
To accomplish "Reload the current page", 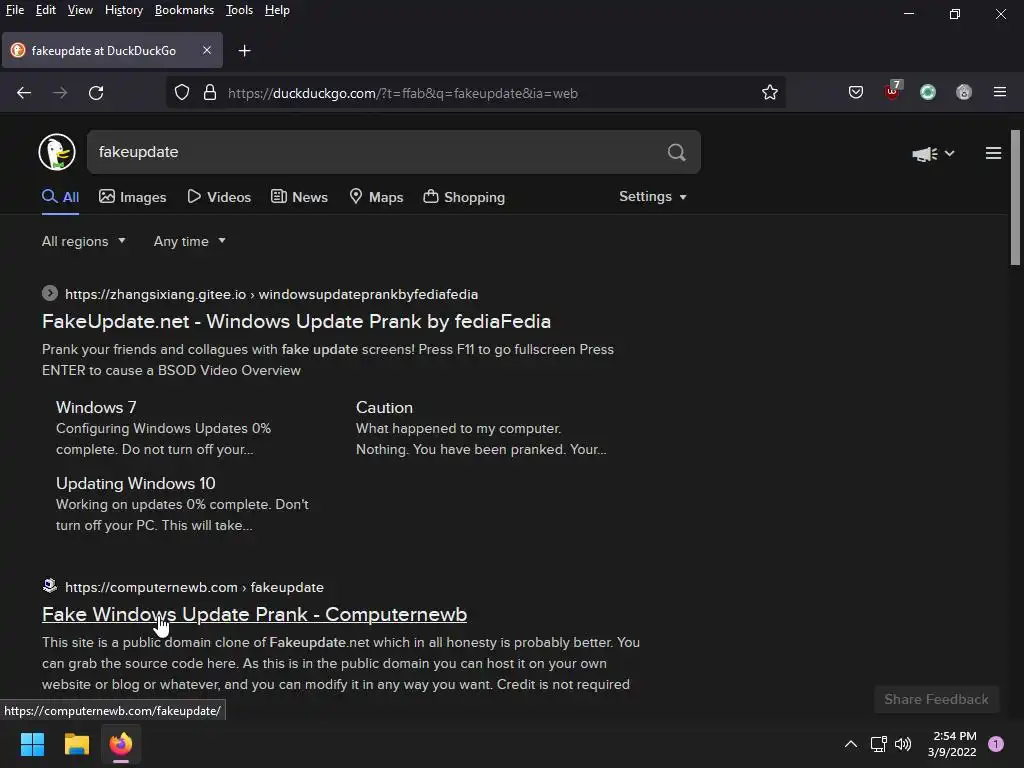I will [x=96, y=93].
